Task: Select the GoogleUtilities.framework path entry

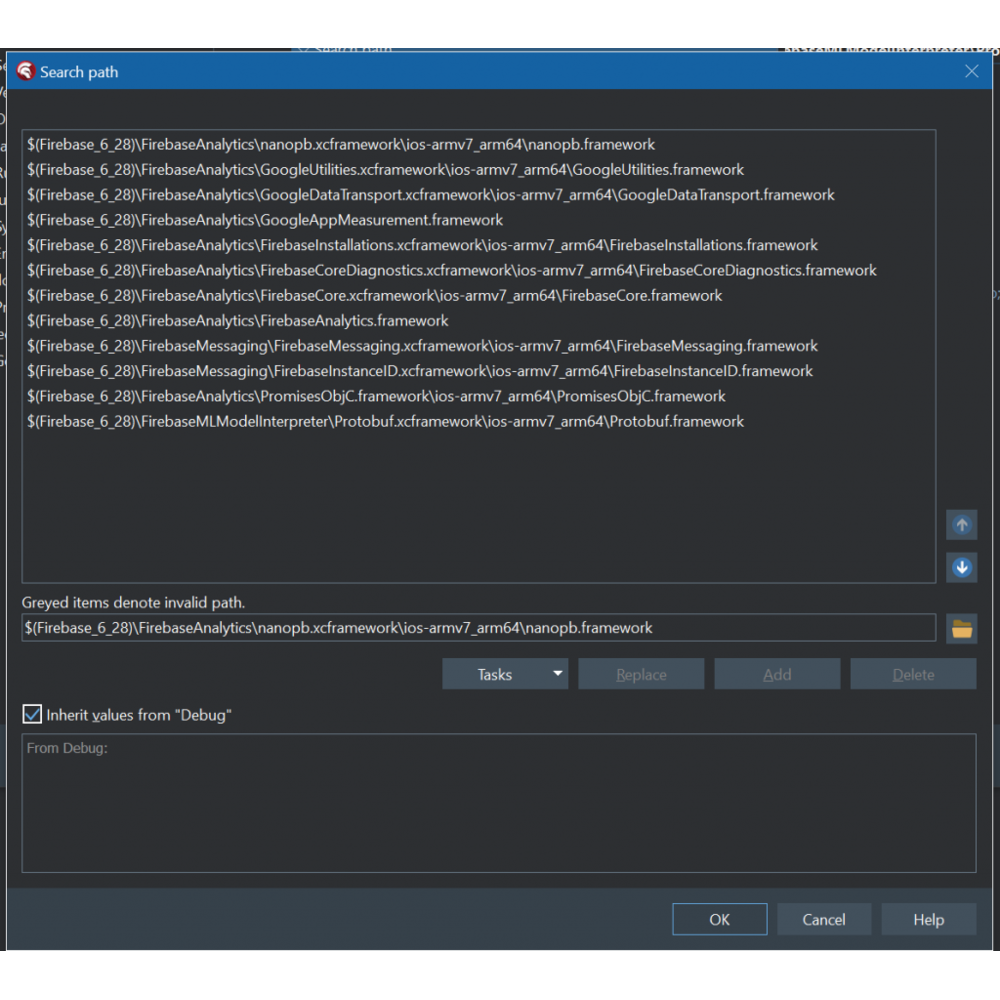Action: point(385,170)
